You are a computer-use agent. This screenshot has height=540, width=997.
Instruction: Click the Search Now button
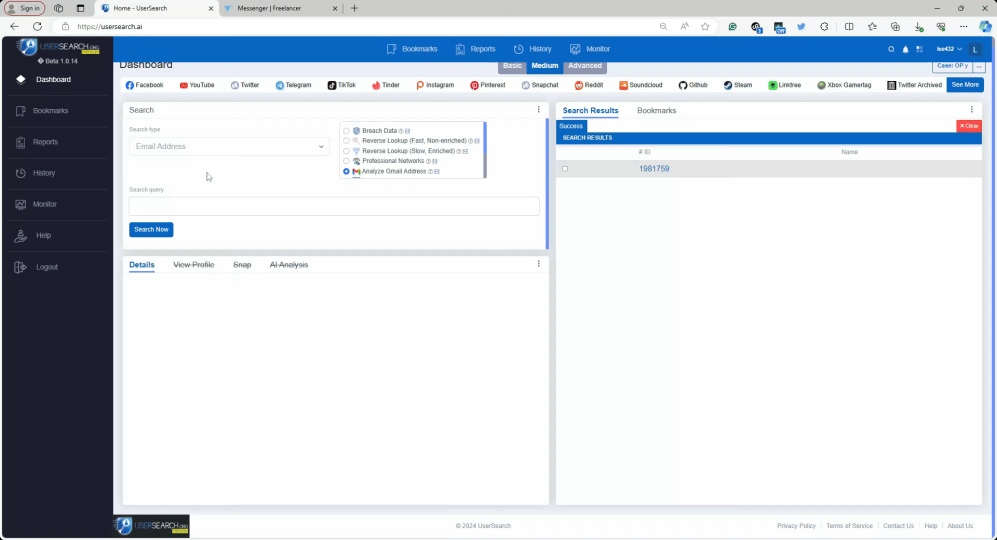tap(151, 229)
